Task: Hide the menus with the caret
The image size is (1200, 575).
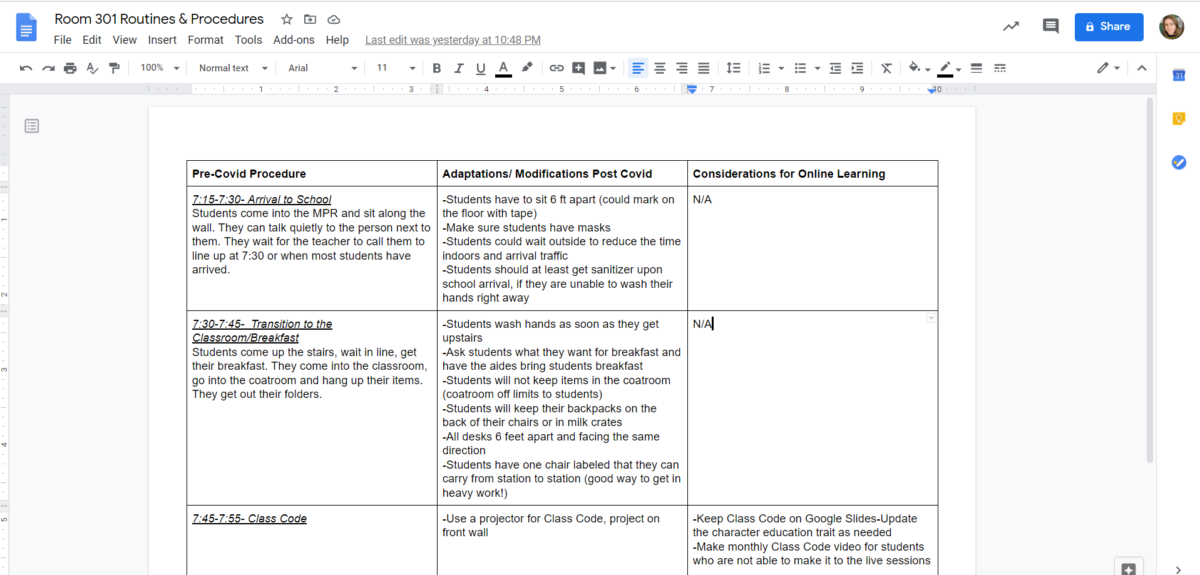Action: (x=1141, y=68)
